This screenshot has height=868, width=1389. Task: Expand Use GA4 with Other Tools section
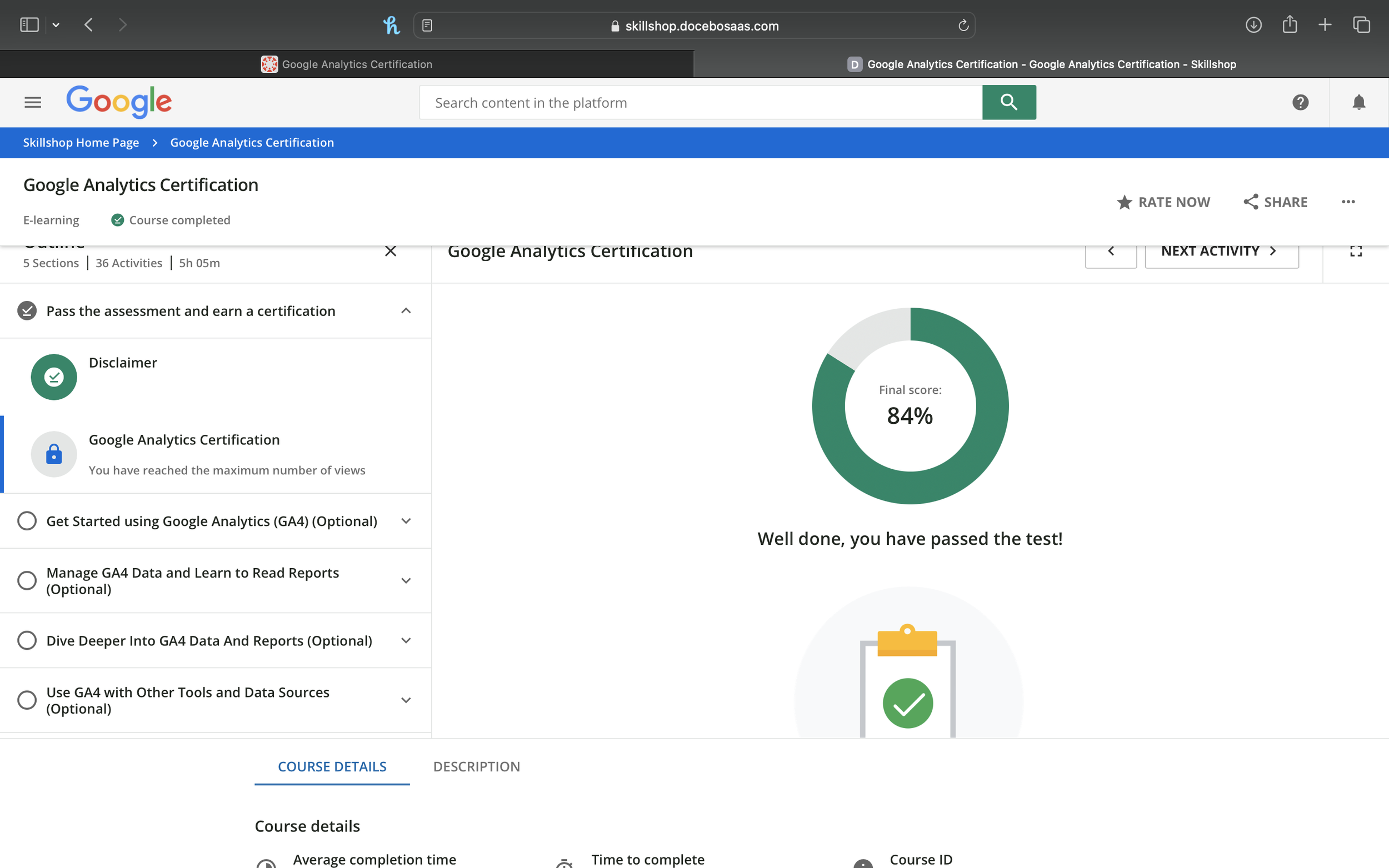(x=406, y=700)
